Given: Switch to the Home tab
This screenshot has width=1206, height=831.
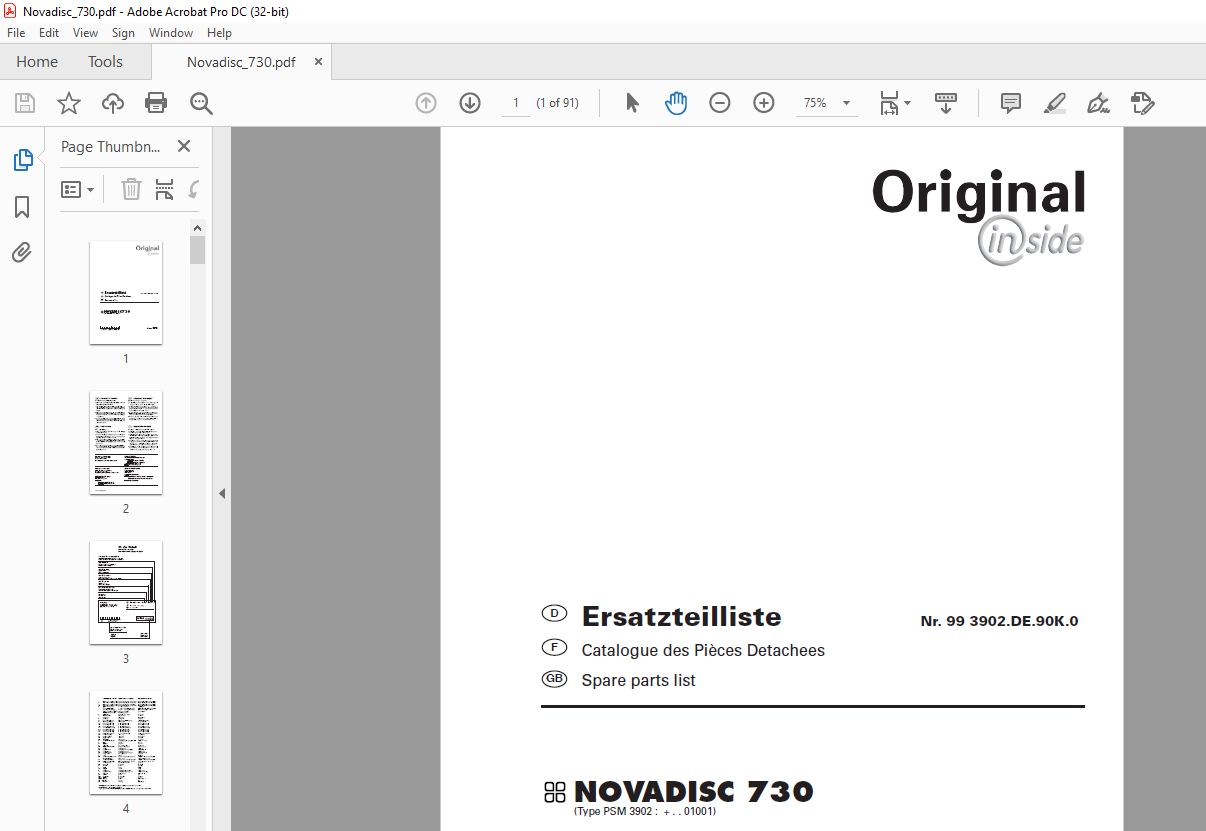Looking at the screenshot, I should coord(37,62).
